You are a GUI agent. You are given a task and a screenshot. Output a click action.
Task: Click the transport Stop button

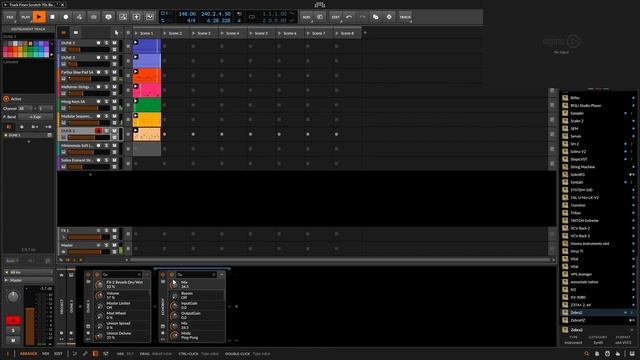pyautogui.click(x=52, y=17)
